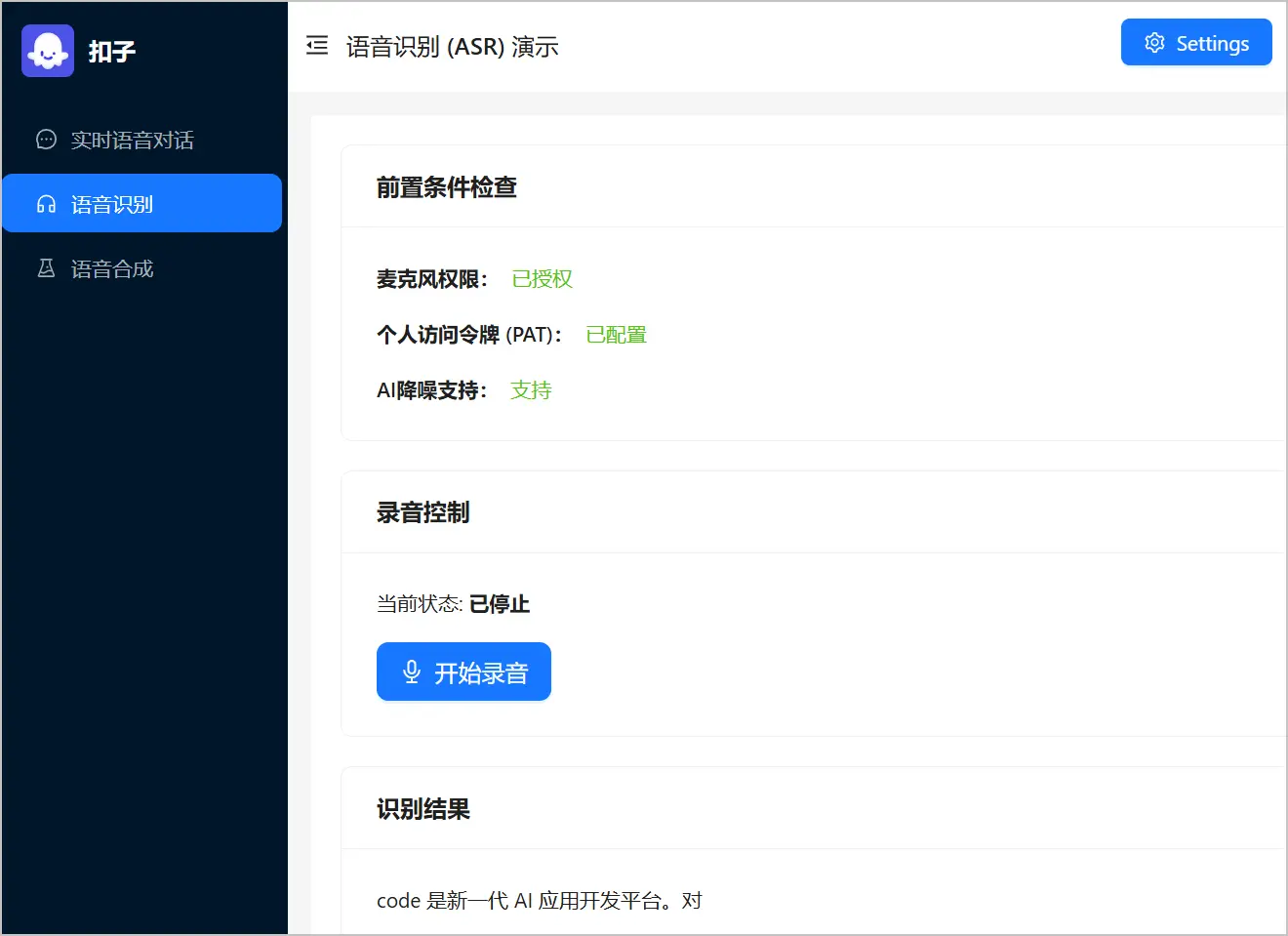Click the green "已配置" status
This screenshot has width=1288, height=936.
click(617, 335)
